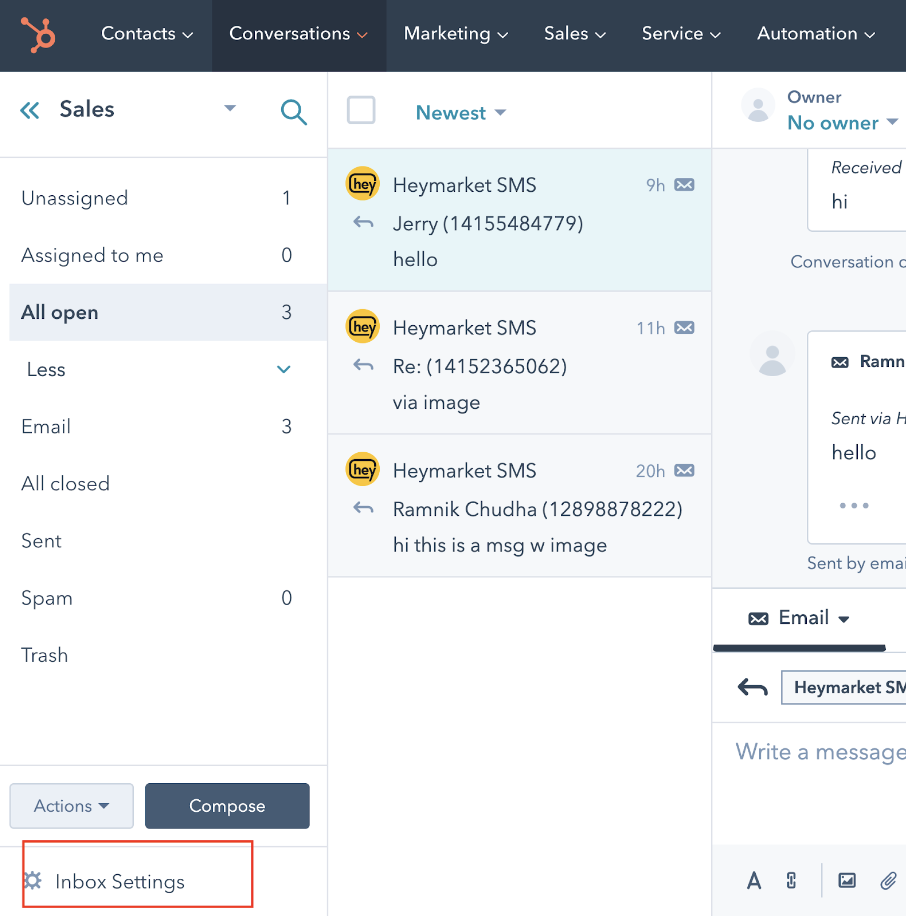Expand message with three-dots ellipsis

[x=854, y=505]
